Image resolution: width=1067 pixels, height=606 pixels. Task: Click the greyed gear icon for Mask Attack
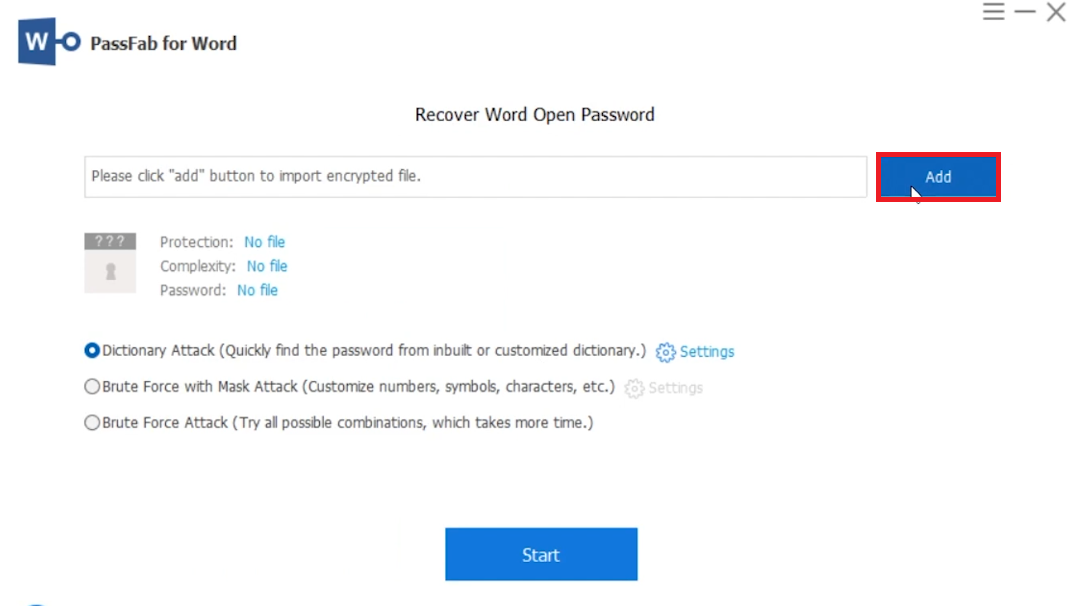pyautogui.click(x=634, y=388)
